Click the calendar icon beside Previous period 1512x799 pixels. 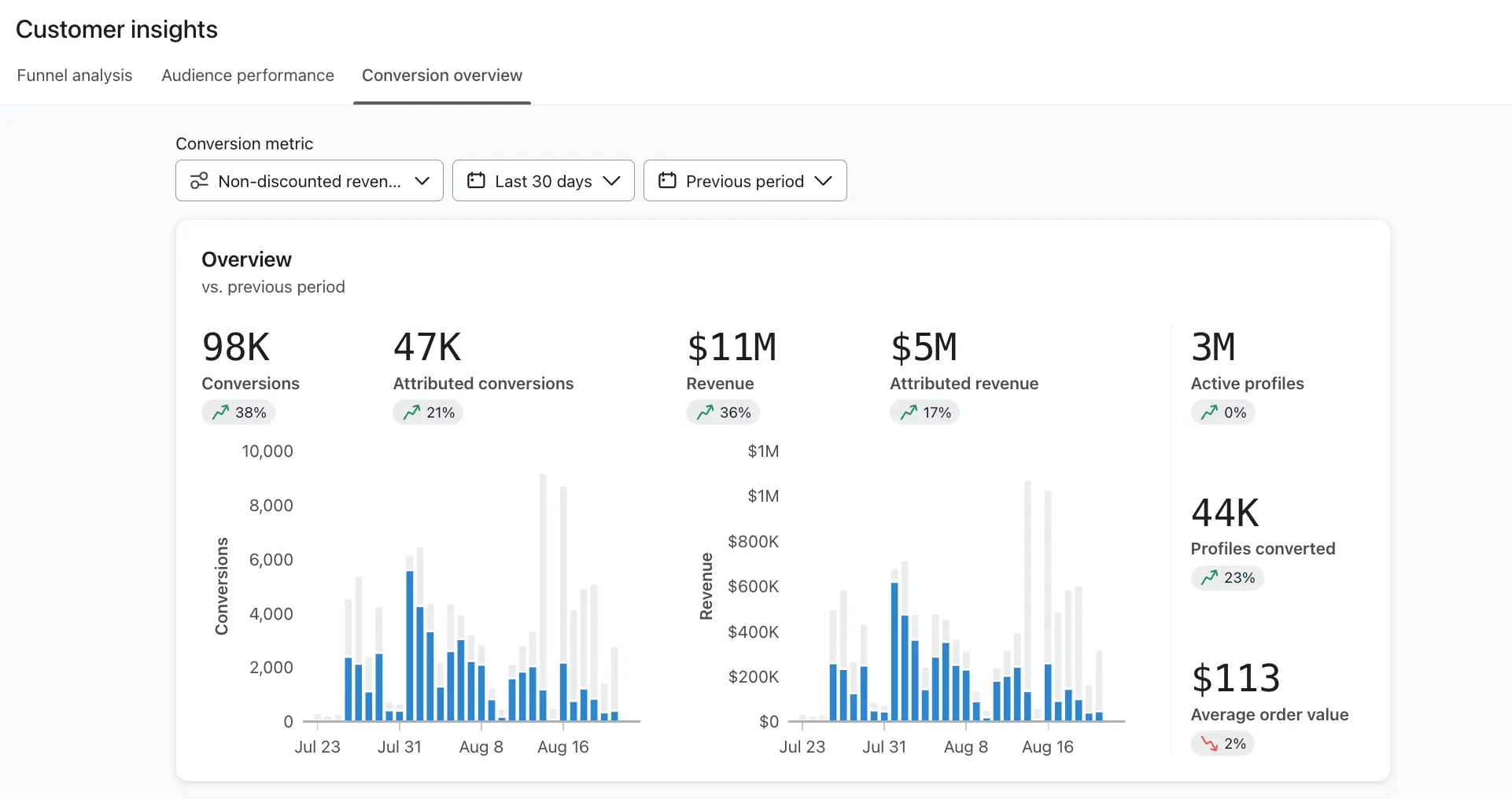click(x=667, y=181)
